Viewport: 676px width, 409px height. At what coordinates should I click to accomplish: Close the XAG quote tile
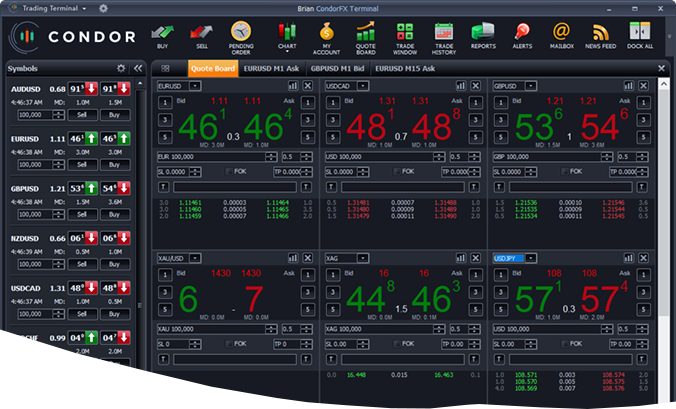(x=476, y=258)
